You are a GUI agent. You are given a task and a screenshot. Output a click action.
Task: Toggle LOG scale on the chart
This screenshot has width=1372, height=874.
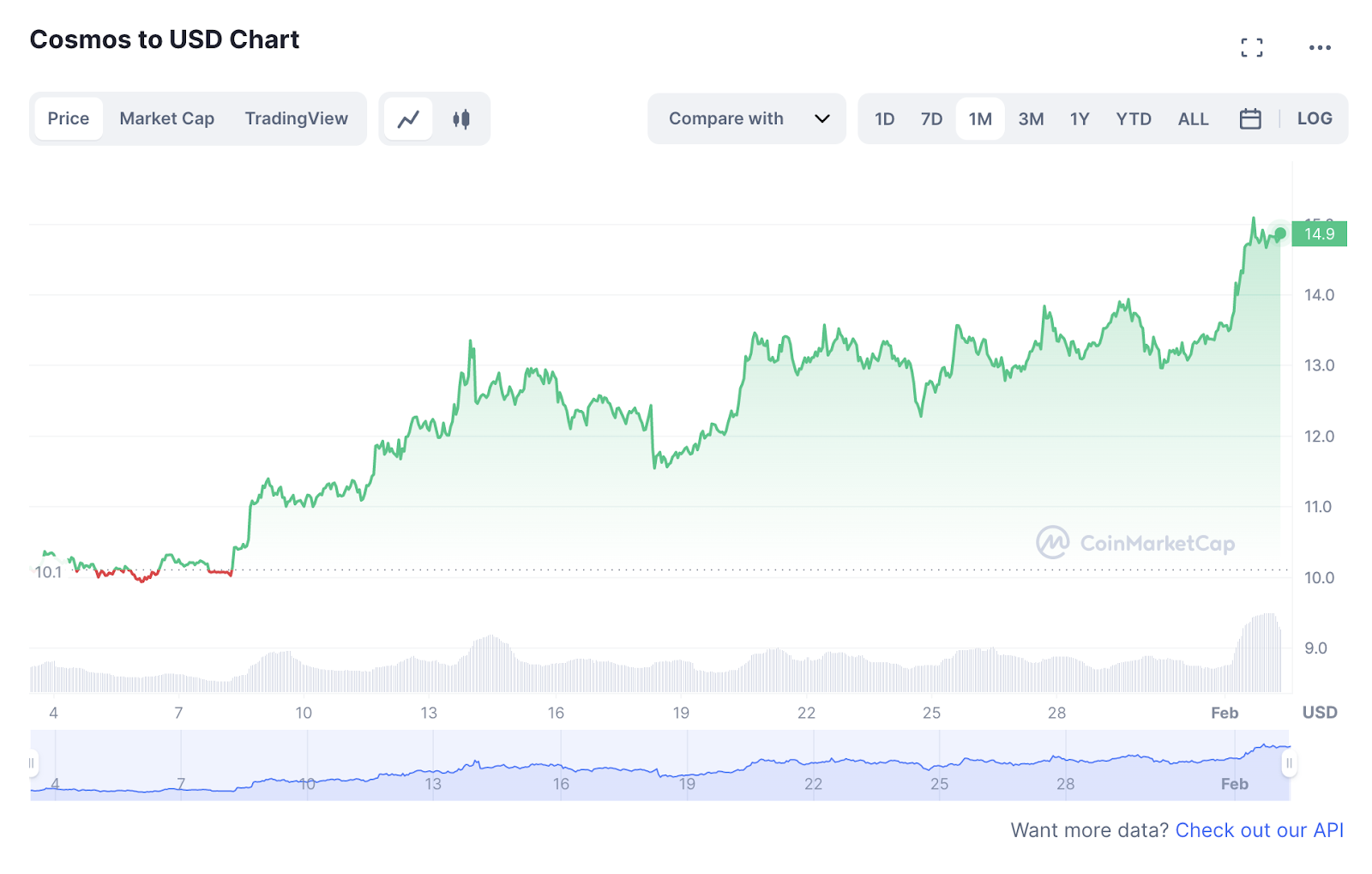pos(1314,118)
